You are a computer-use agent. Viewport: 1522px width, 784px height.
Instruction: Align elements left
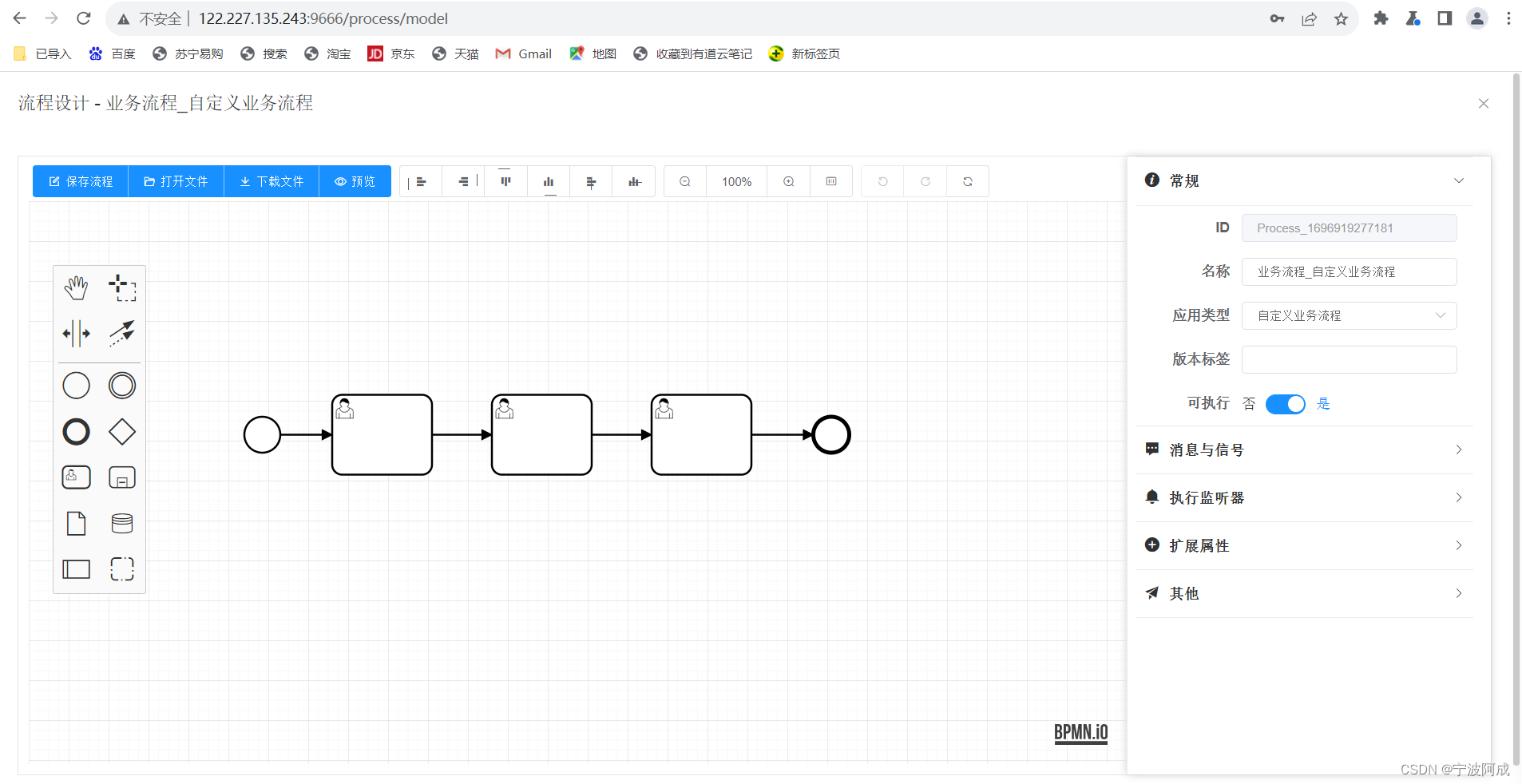(x=421, y=182)
